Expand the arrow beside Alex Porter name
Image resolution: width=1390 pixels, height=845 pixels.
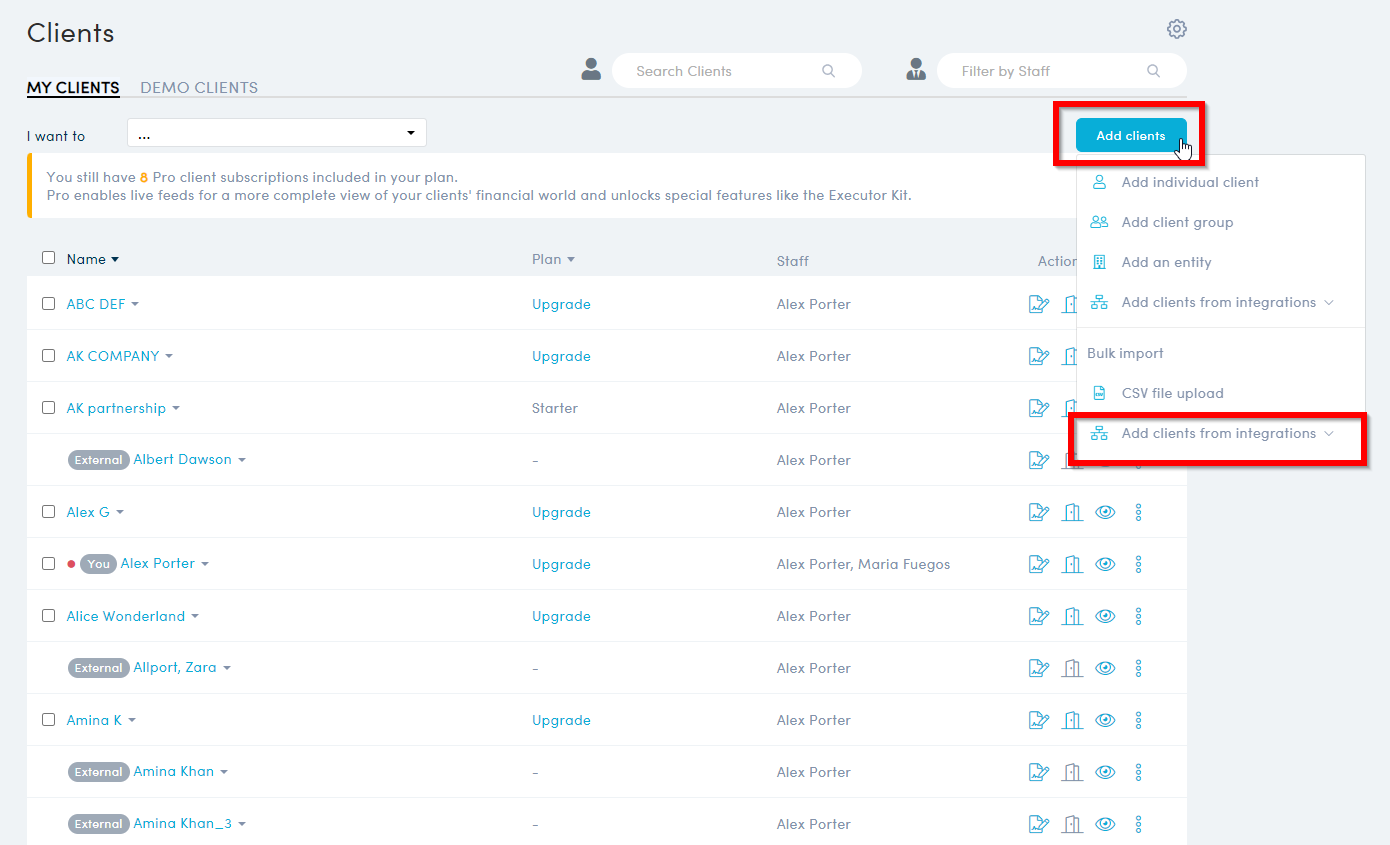205,565
